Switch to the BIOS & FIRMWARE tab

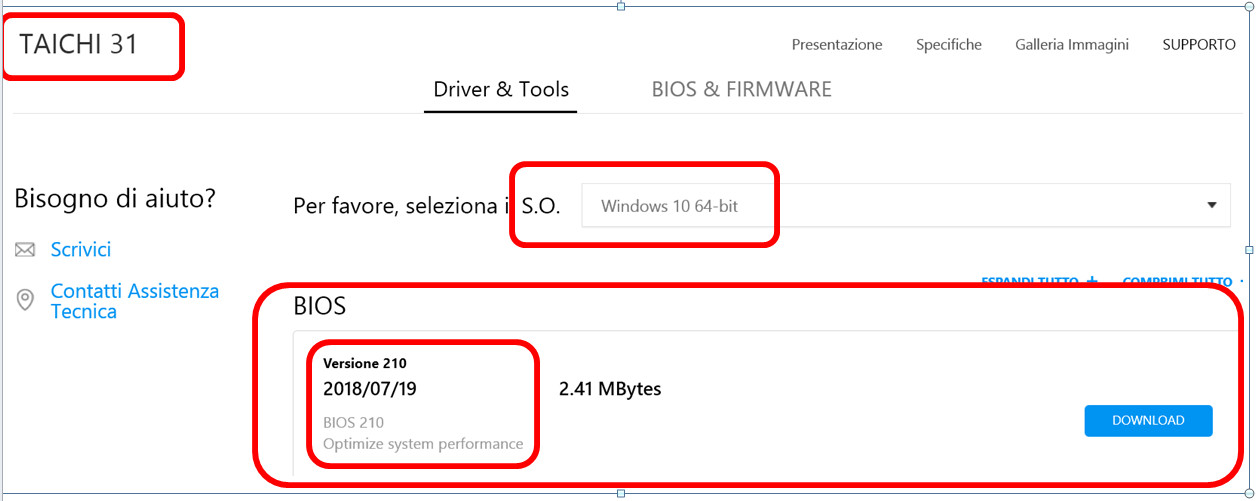tap(742, 89)
